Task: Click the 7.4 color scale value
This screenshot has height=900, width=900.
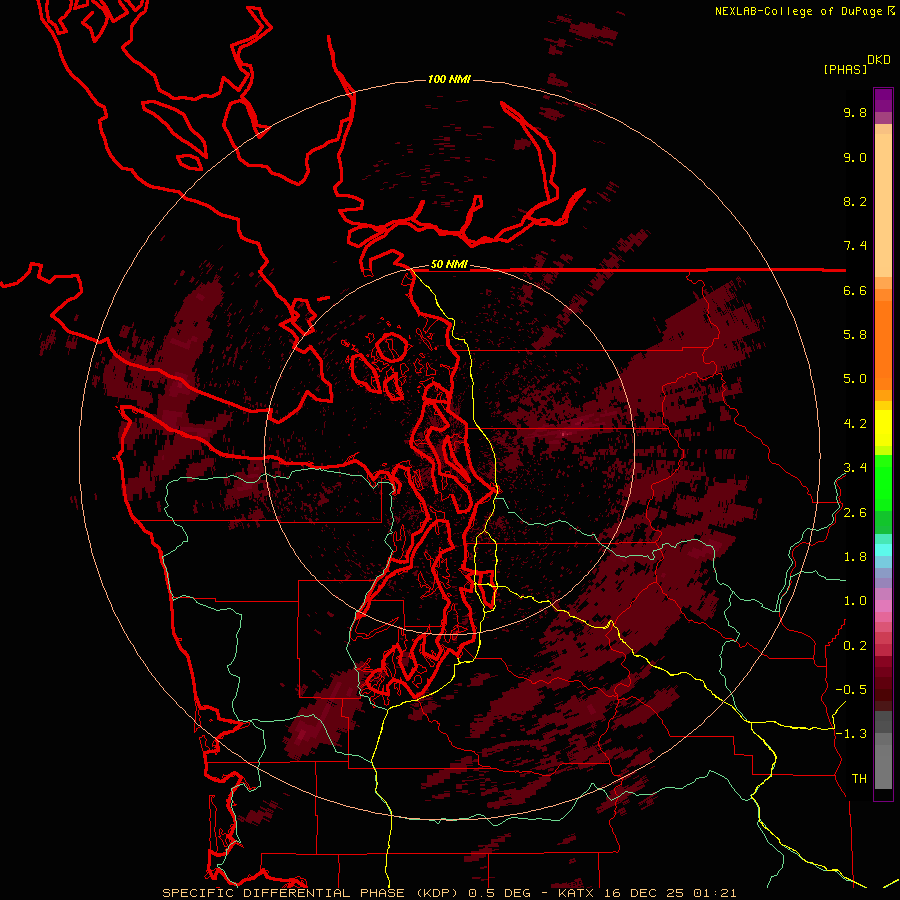Action: point(855,246)
